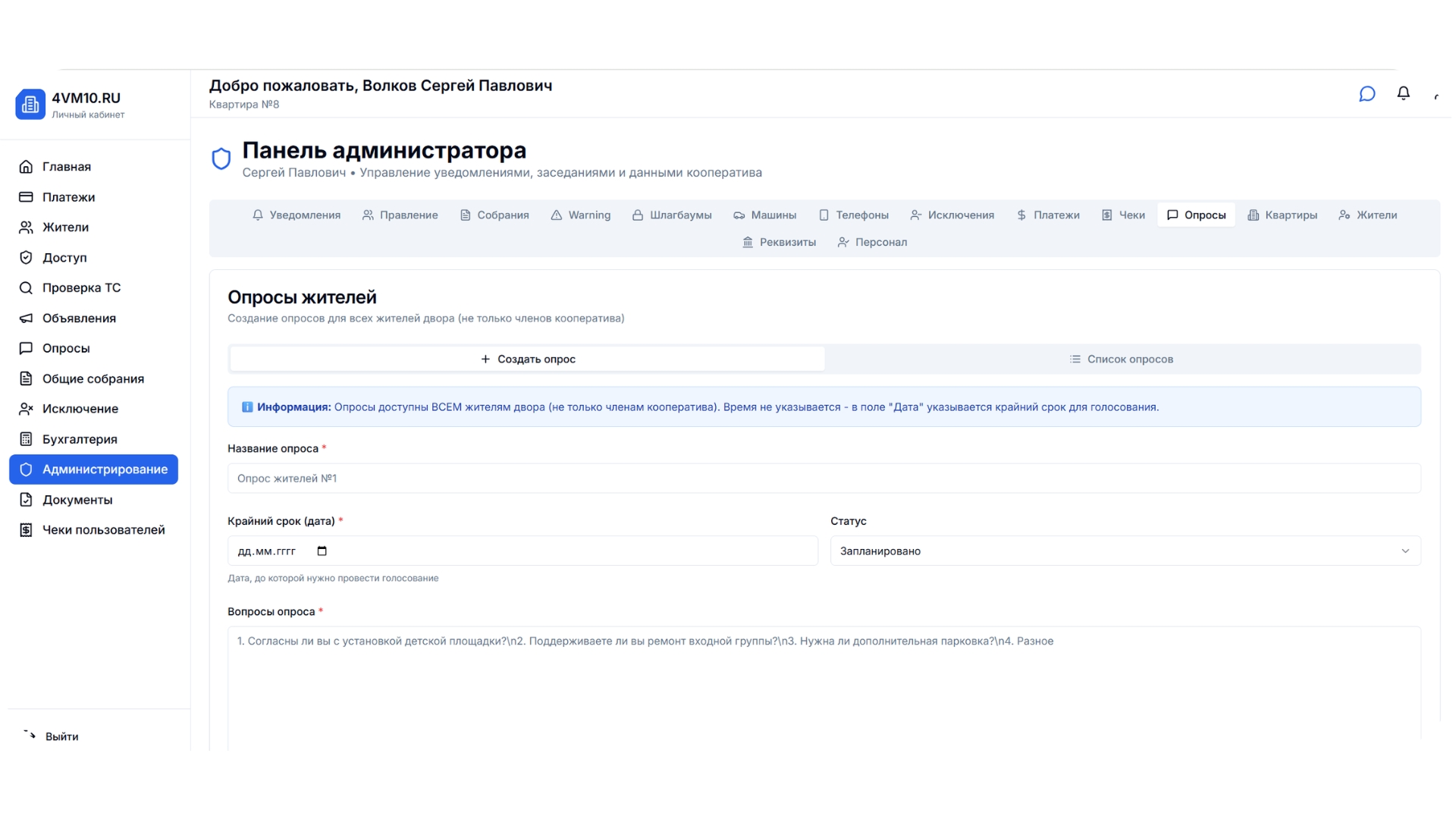Open the chat messages icon in the header
Image resolution: width=1456 pixels, height=819 pixels.
[x=1367, y=93]
